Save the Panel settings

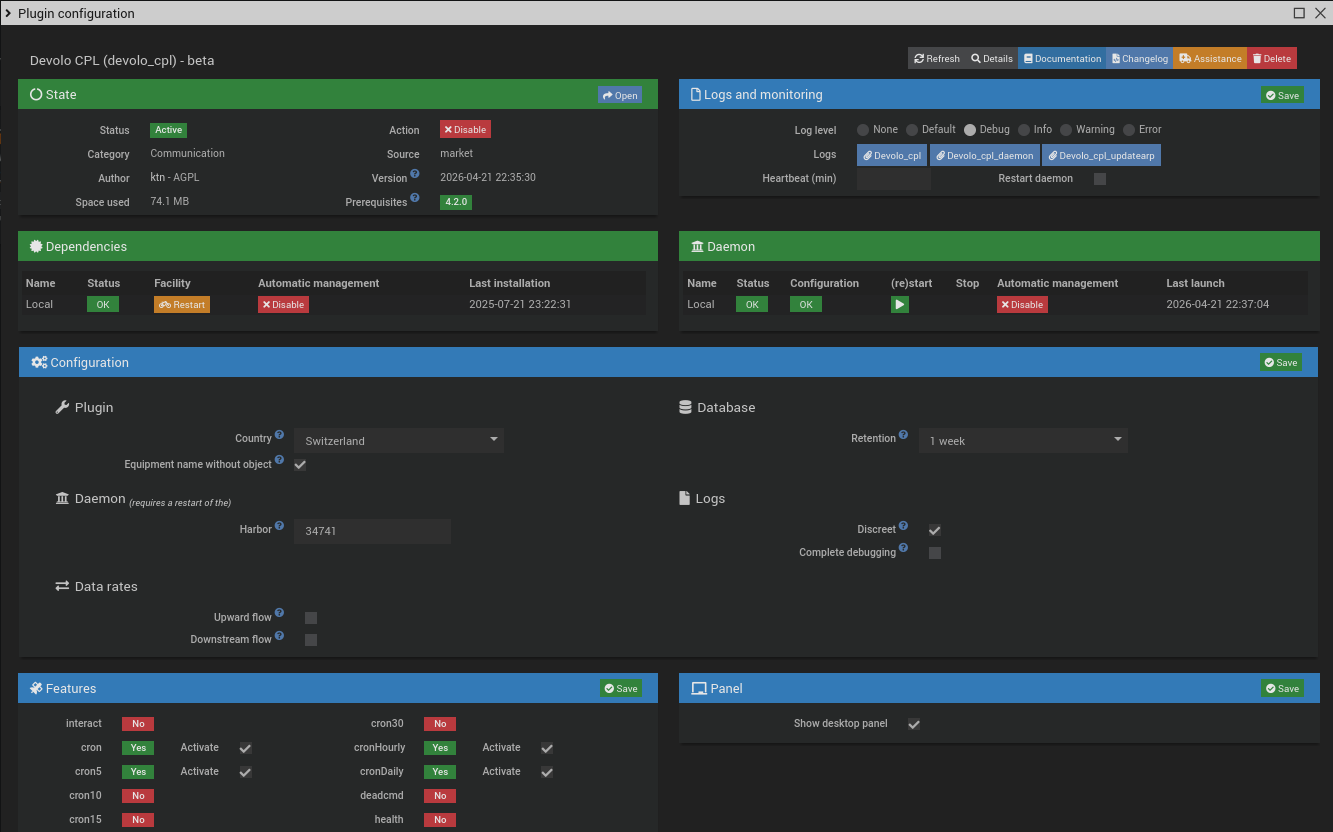point(1282,689)
